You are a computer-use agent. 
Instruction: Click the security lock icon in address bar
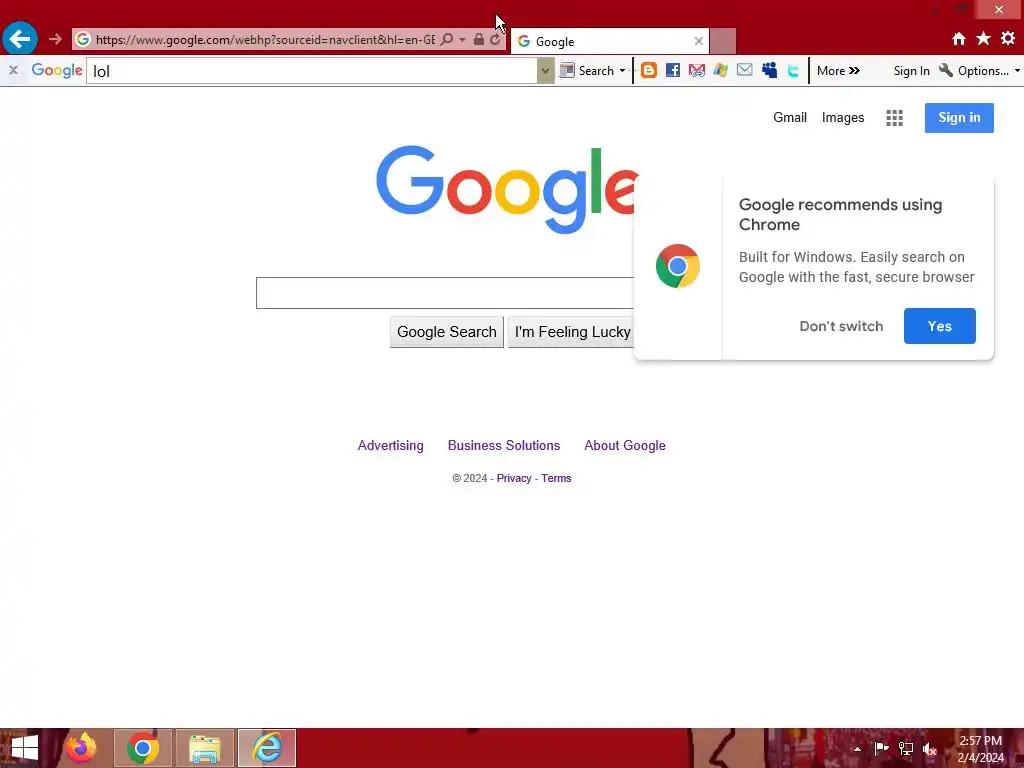[x=479, y=39]
